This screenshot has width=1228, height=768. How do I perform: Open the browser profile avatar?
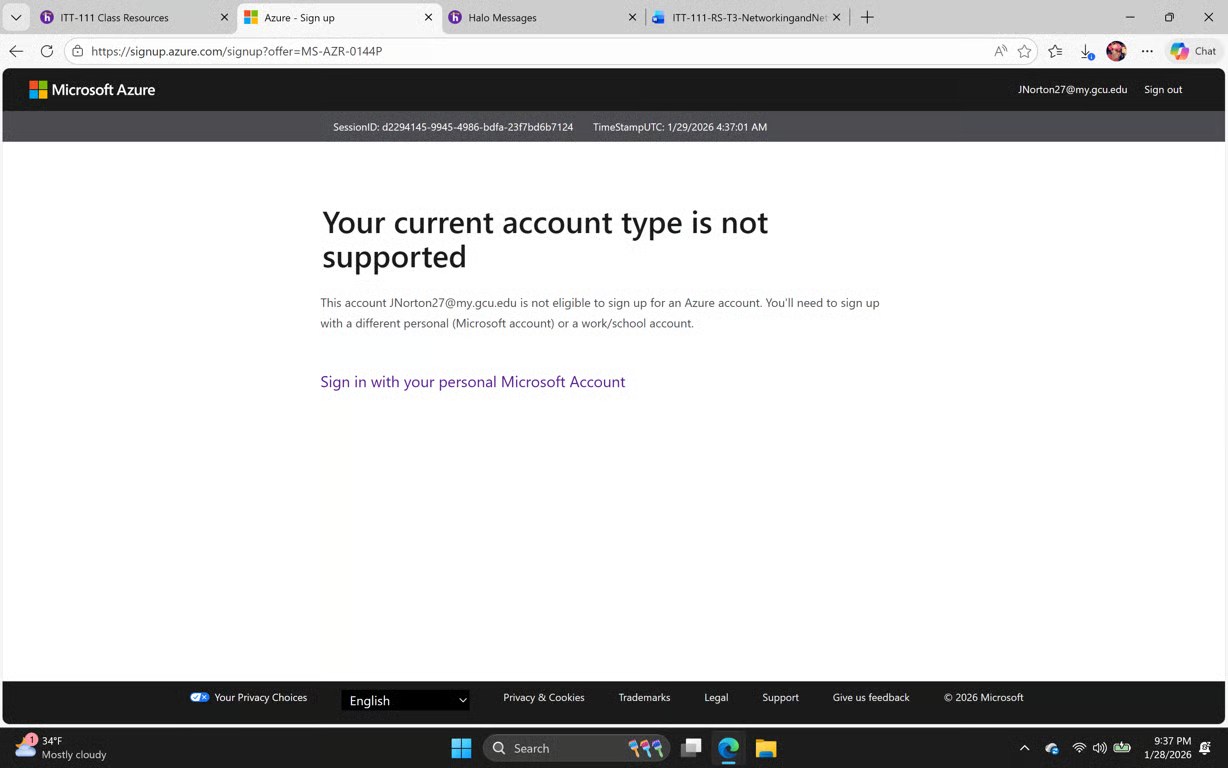[1116, 51]
